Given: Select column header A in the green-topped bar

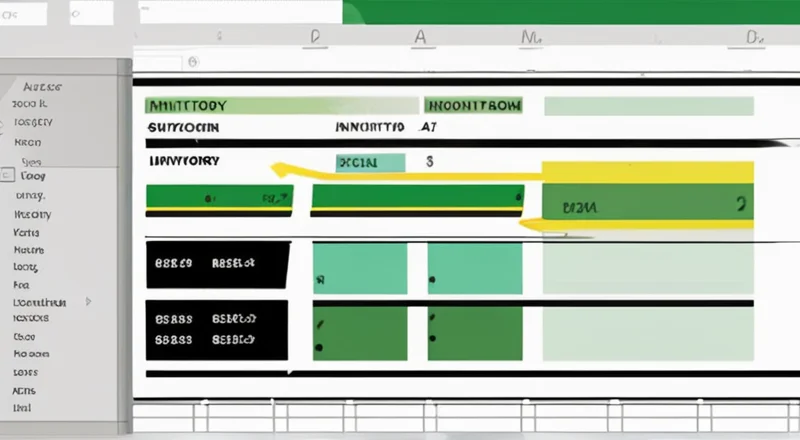Looking at the screenshot, I should 421,36.
